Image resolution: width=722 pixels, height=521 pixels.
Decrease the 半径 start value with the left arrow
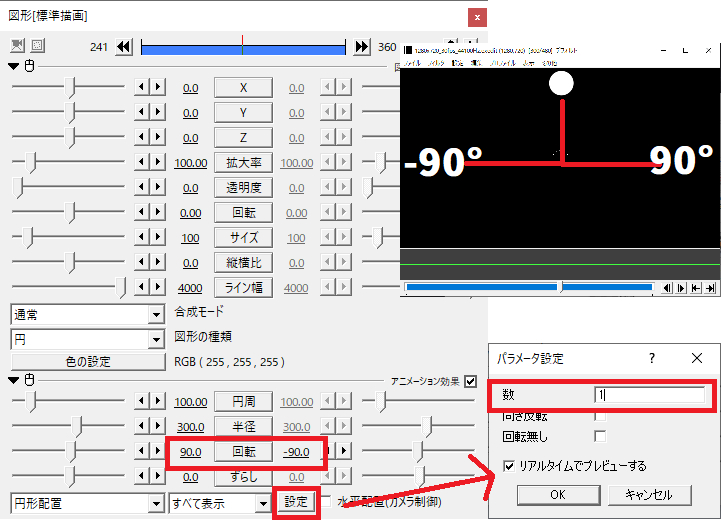click(141, 426)
